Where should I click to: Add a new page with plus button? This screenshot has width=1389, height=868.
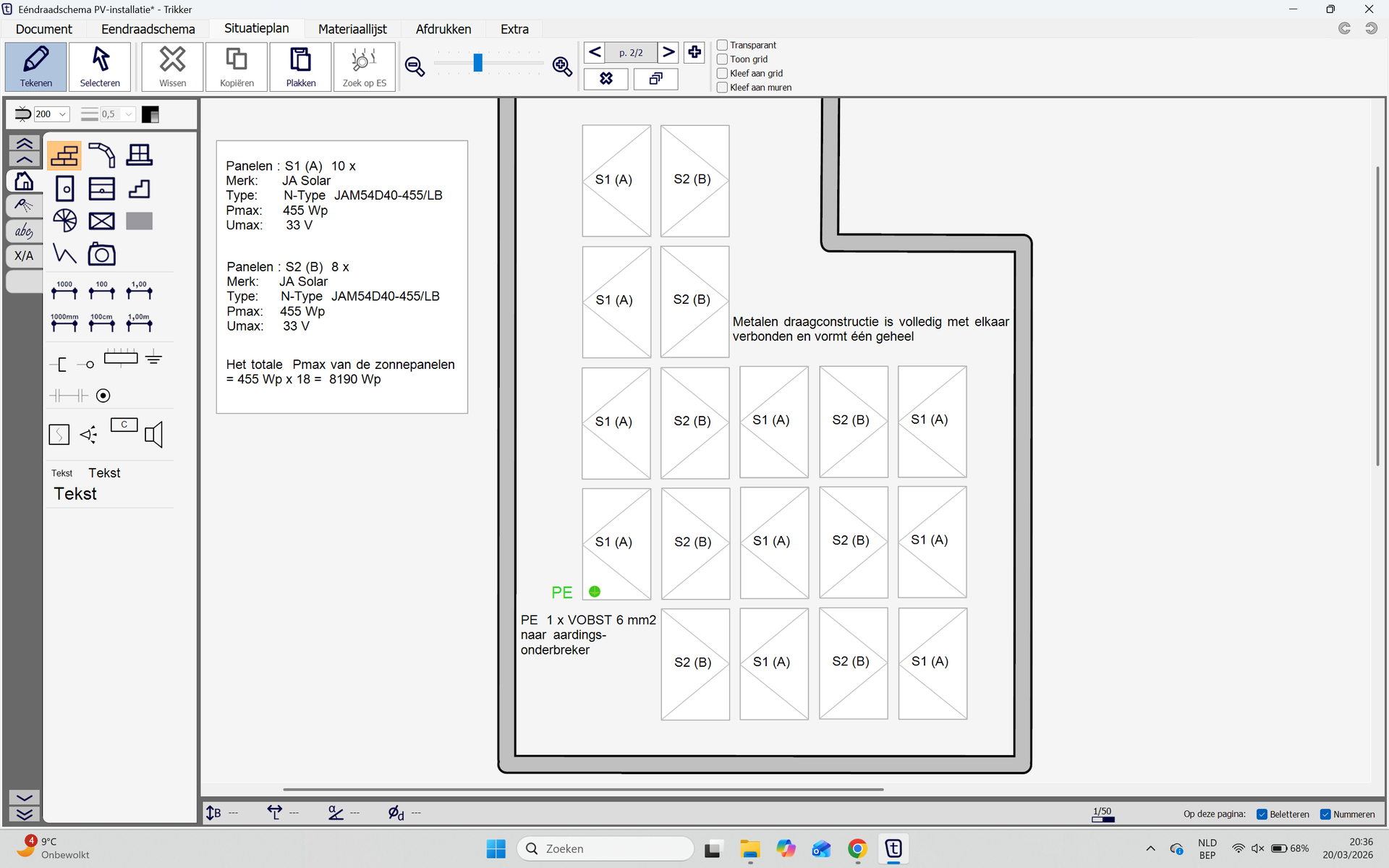[694, 52]
